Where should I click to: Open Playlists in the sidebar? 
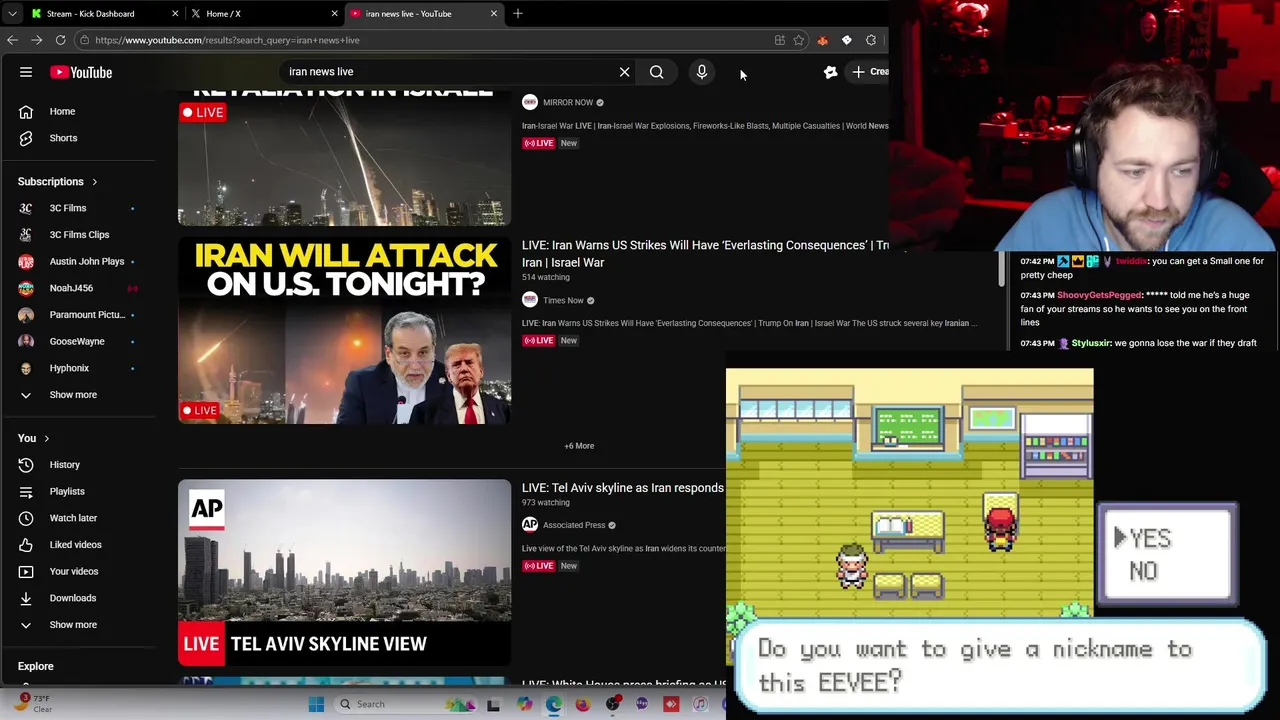(x=67, y=491)
